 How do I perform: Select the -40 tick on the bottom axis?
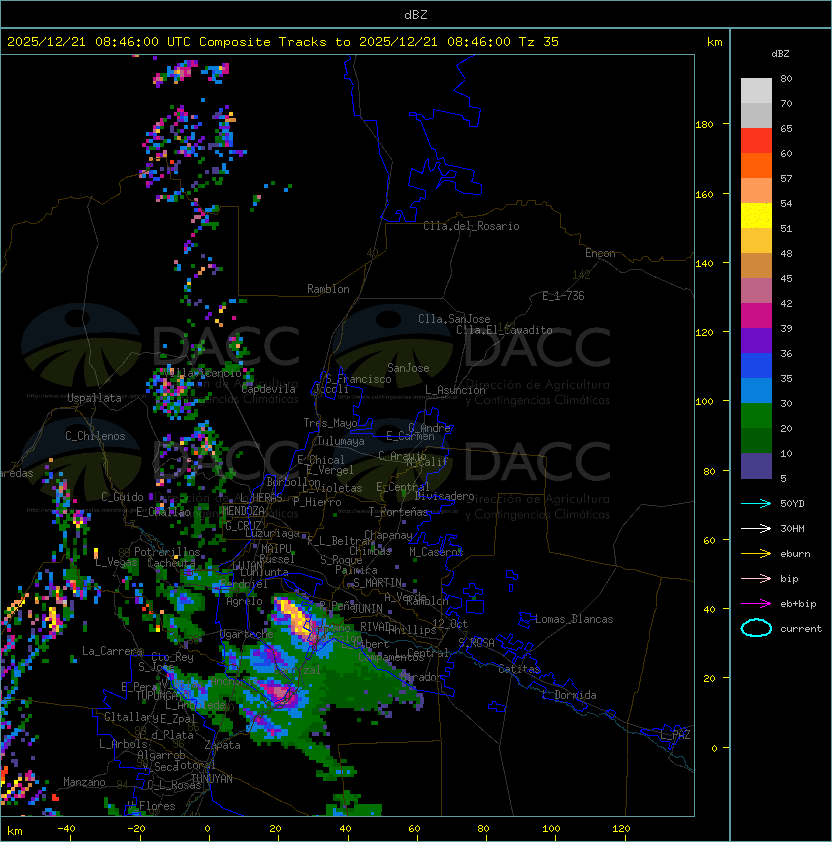66,829
